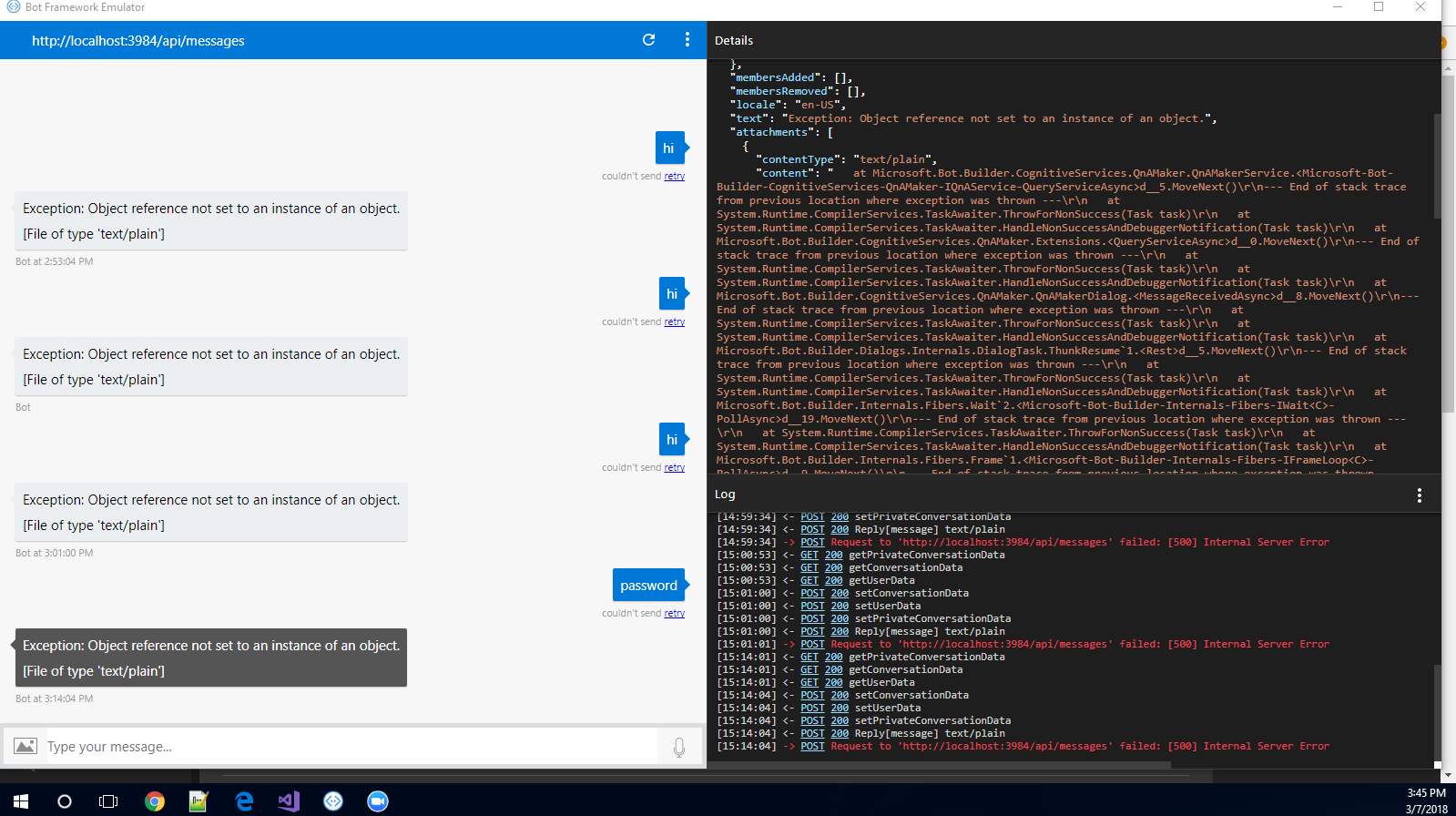The width and height of the screenshot is (1456, 816).
Task: Click GET link for 15:00:53 getConversationData
Action: 809,568
